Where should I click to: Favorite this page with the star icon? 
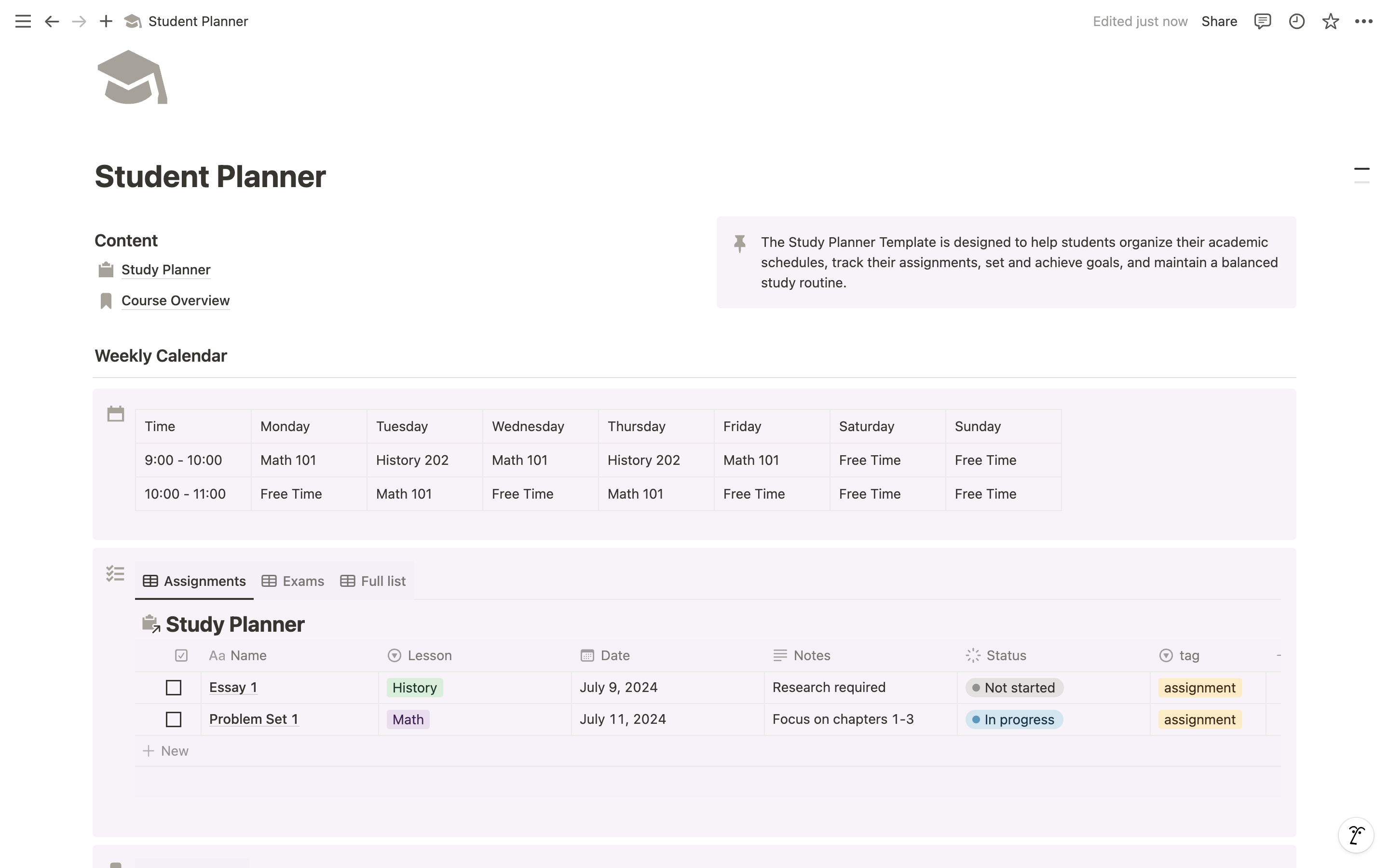[x=1331, y=22]
